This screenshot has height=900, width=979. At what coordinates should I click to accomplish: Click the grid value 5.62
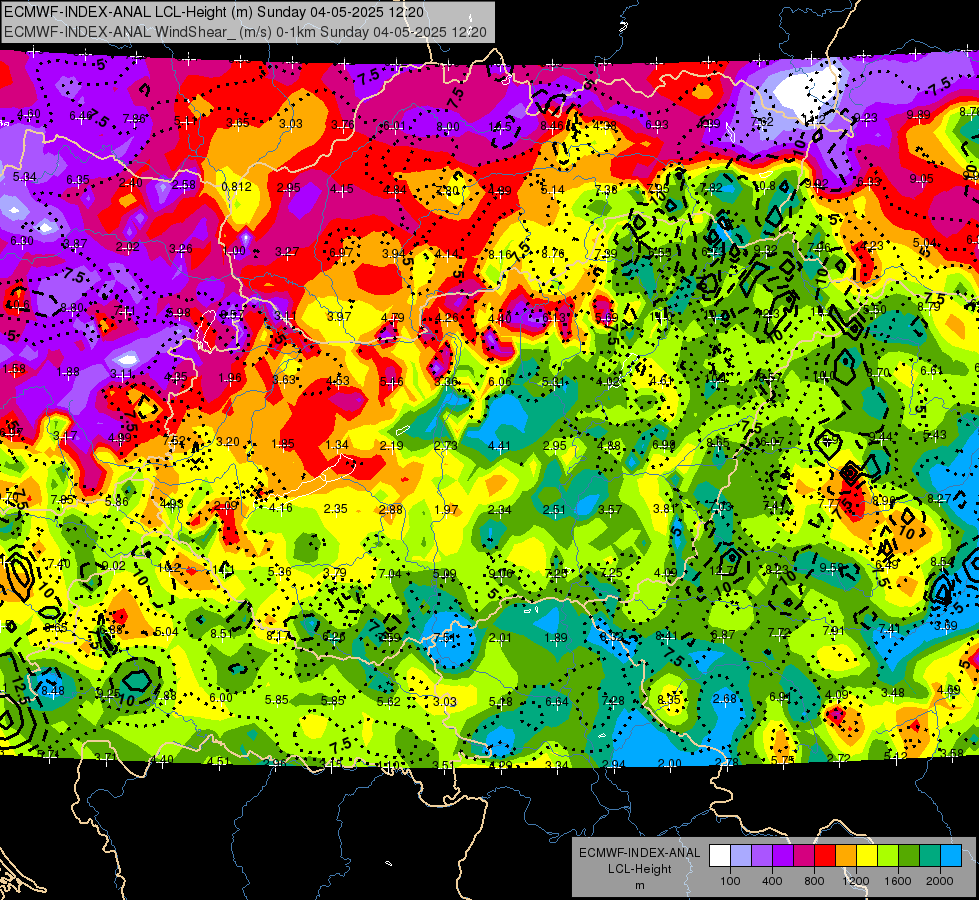tap(388, 701)
